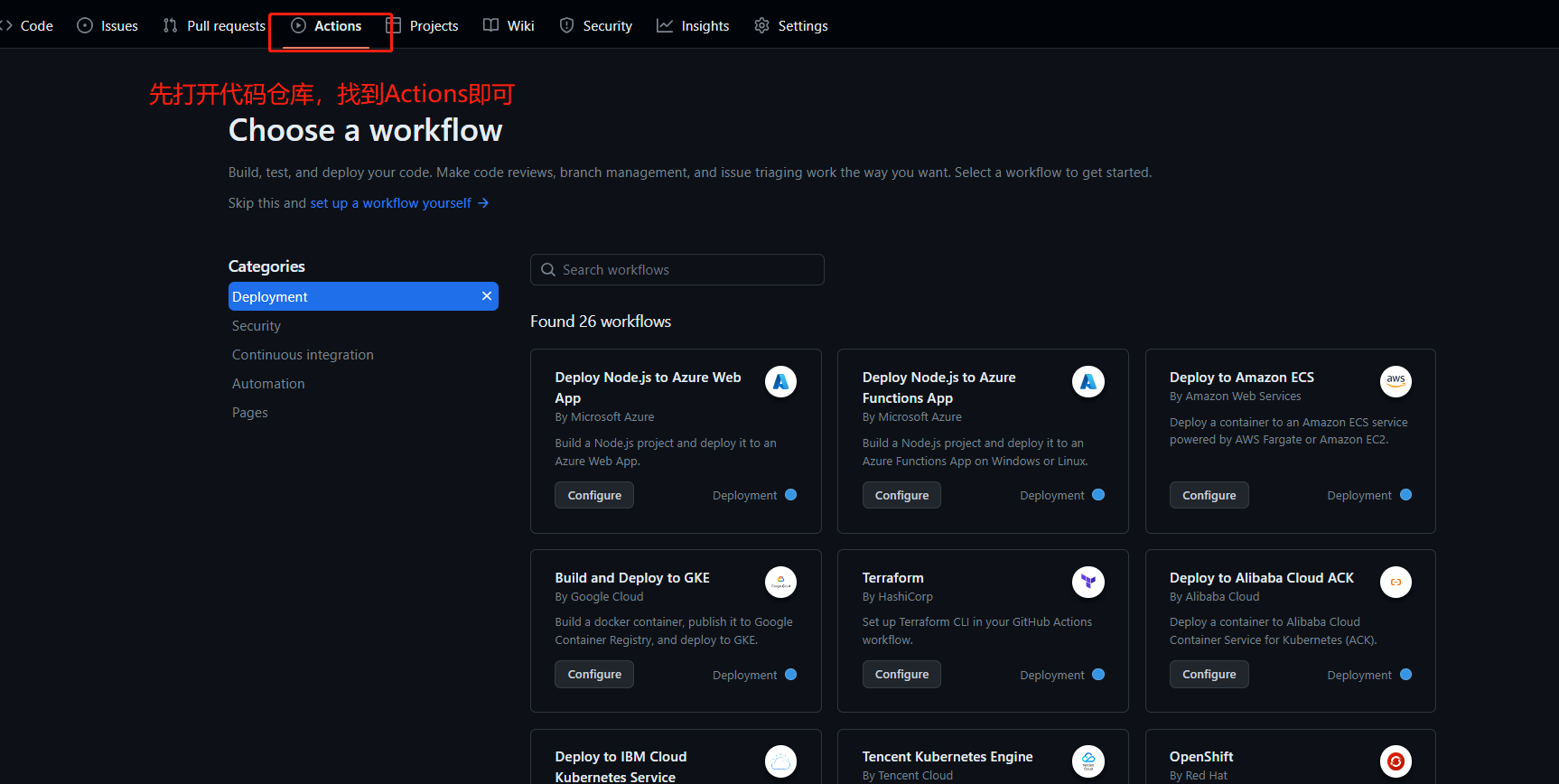Click the Azure logo on Deploy Node.js to Azure Web App card
The height and width of the screenshot is (784, 1559).
pyautogui.click(x=780, y=382)
